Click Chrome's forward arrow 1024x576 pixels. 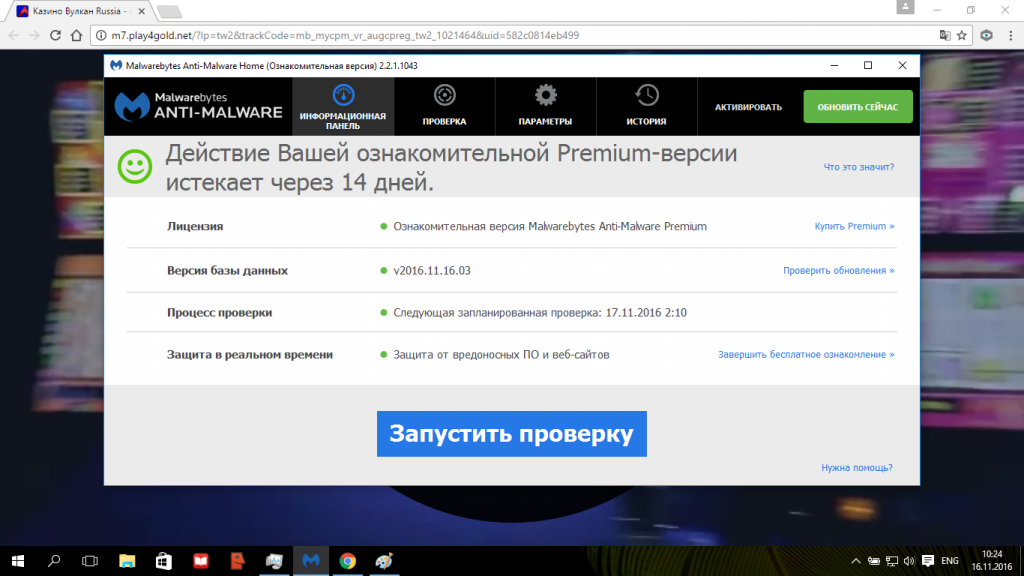tap(35, 35)
